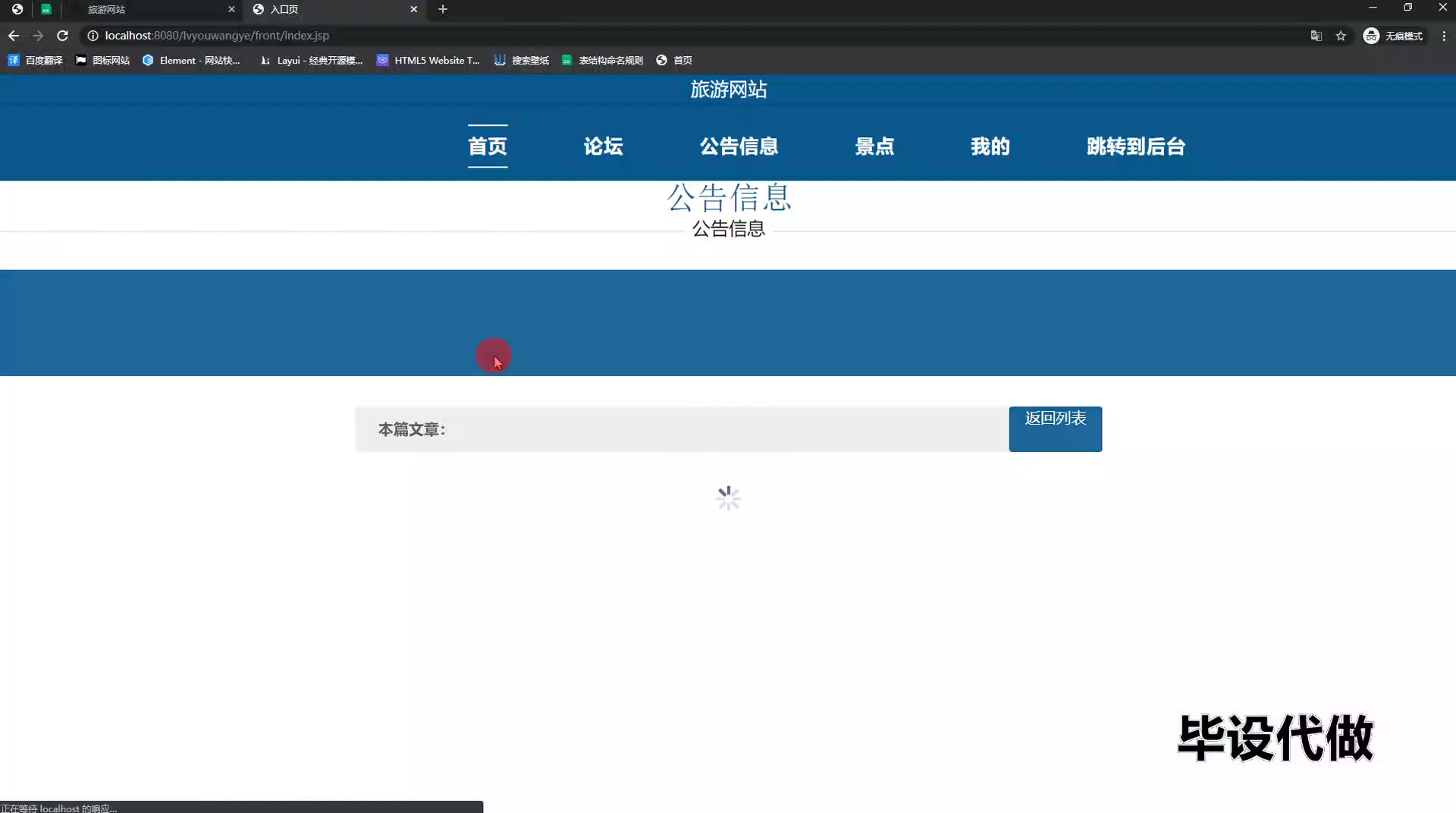Click the browser back arrow
This screenshot has width=1456, height=813.
tap(14, 36)
